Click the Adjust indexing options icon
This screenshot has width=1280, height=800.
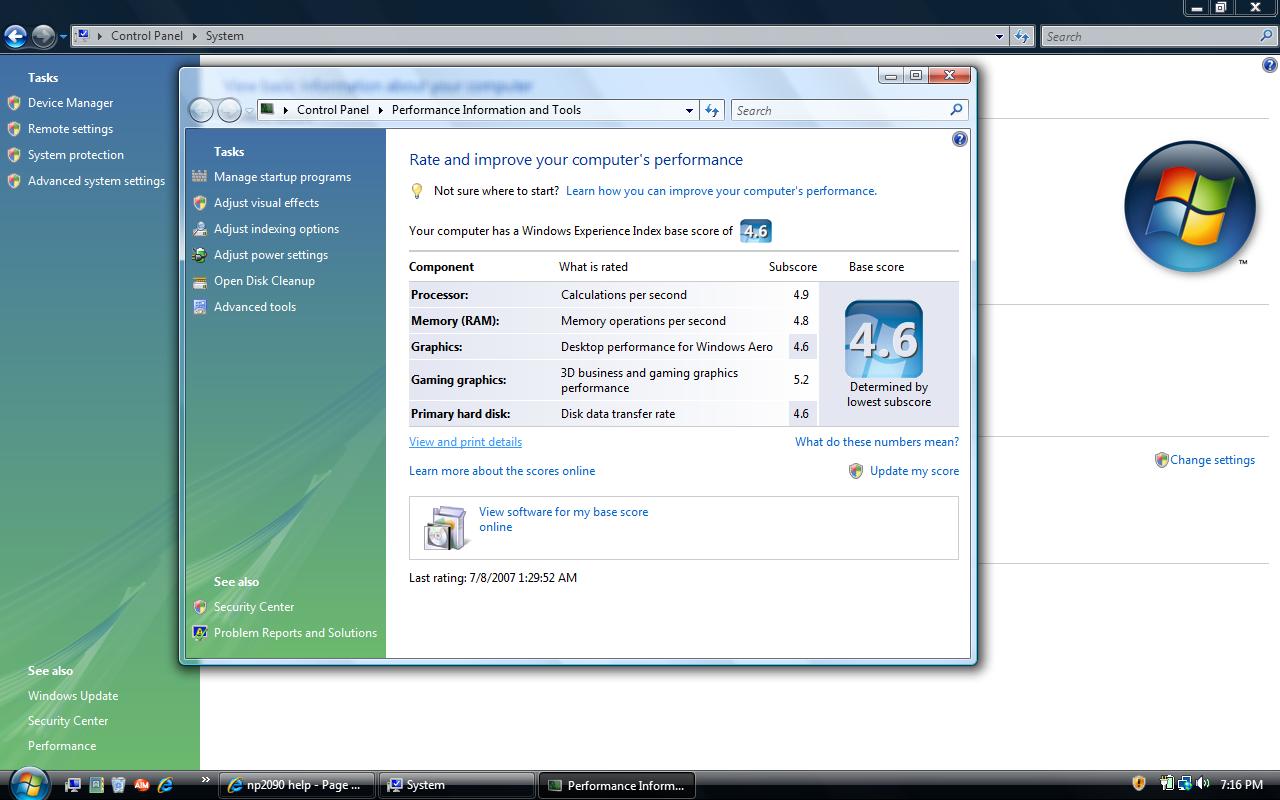point(200,229)
